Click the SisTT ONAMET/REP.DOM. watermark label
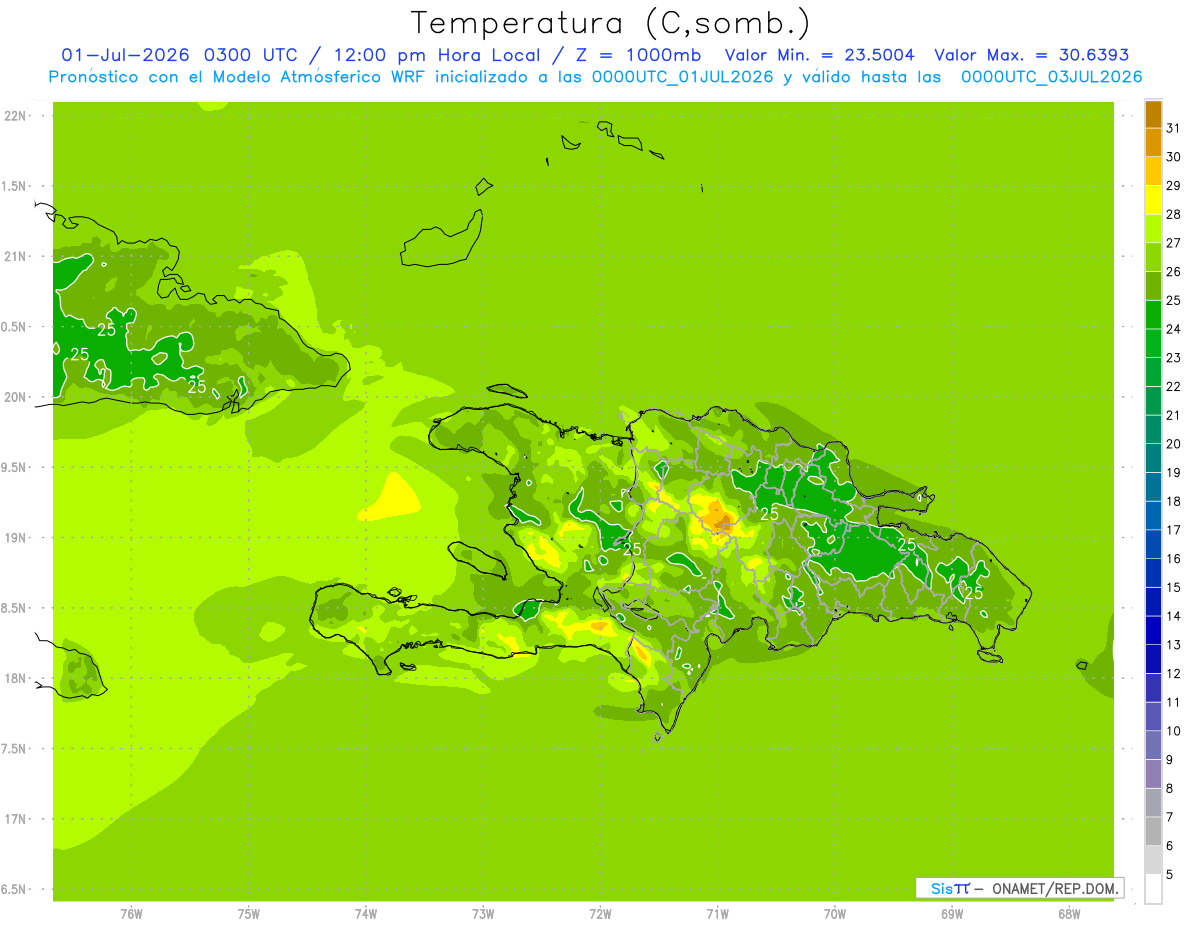 coord(1020,888)
